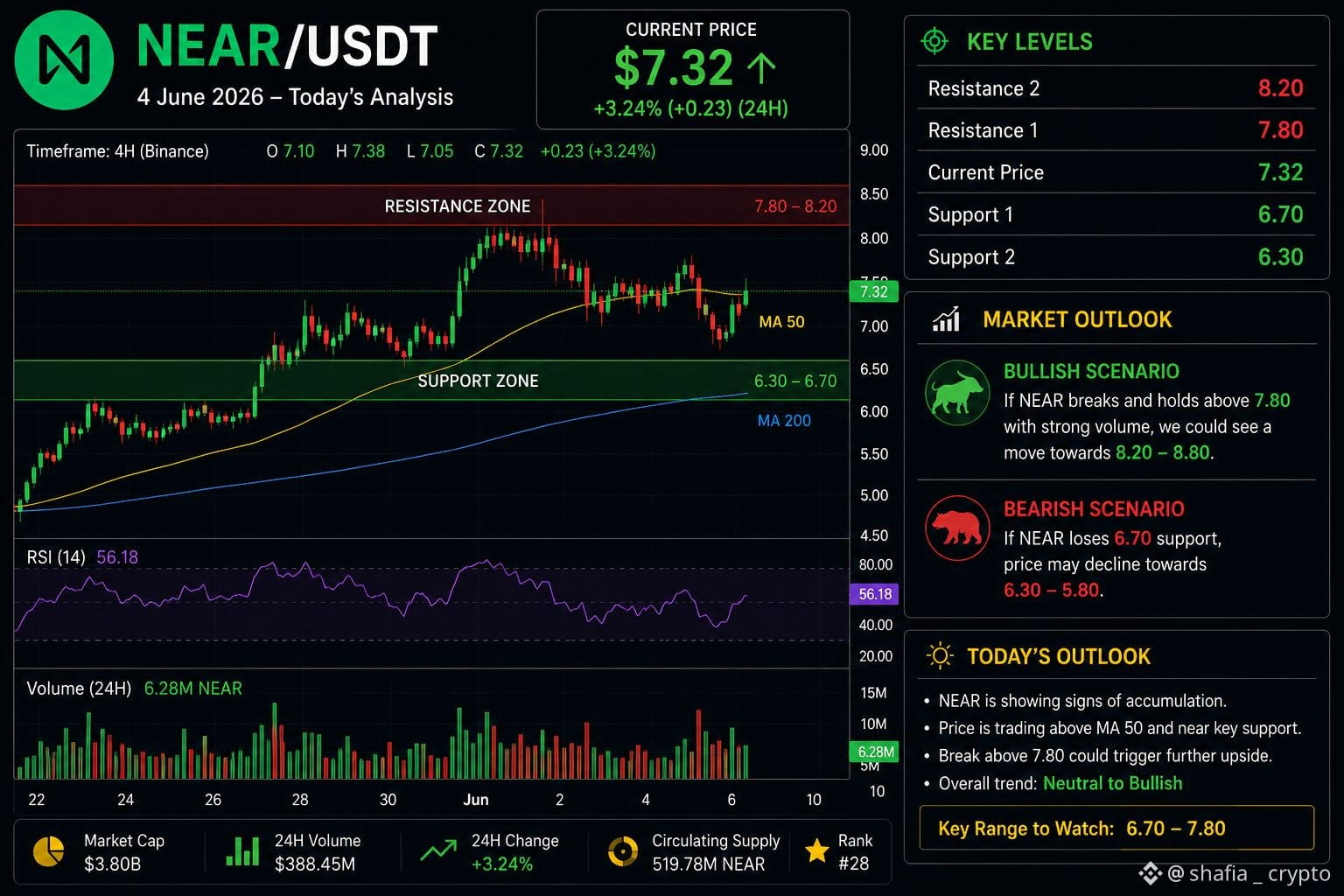Click the L 7.05 low price value
The height and width of the screenshot is (896, 1344).
[430, 151]
